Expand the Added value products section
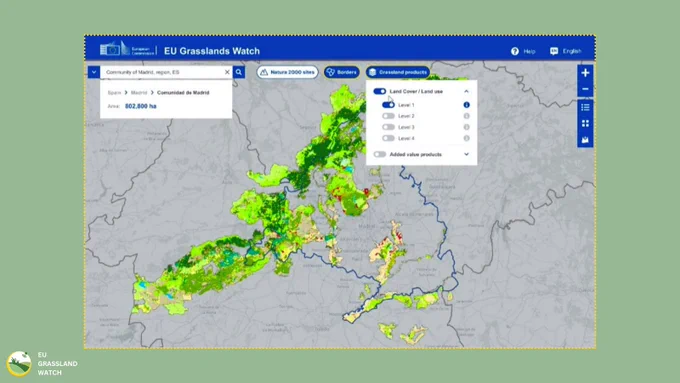Screen dimensions: 680x383 point(466,154)
